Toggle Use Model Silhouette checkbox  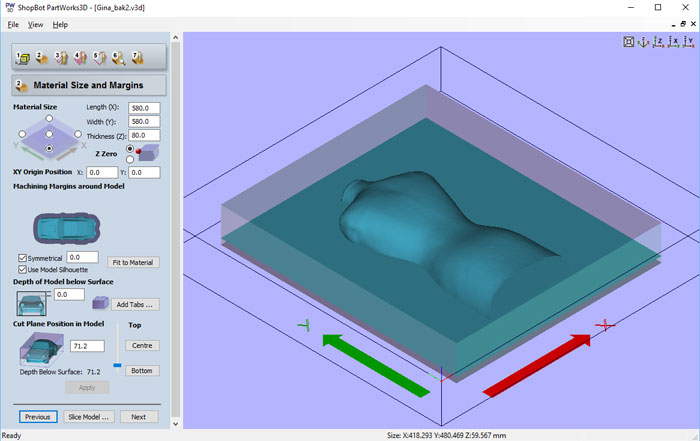(x=22, y=270)
